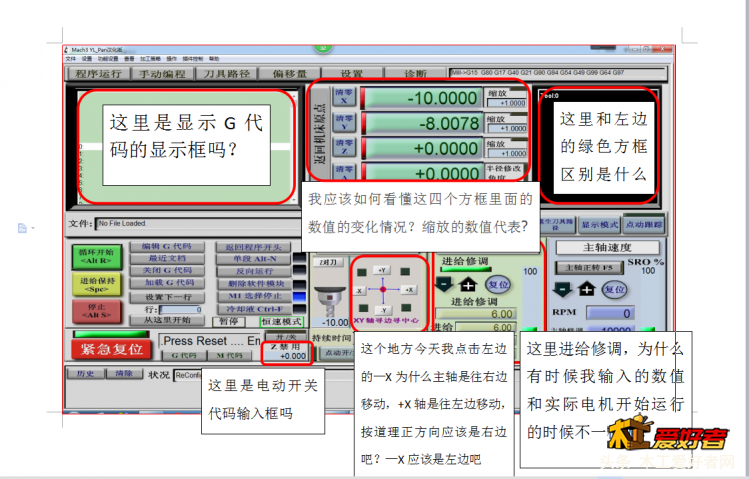Click the RPM value field
This screenshot has height=479, width=749.
610,313
